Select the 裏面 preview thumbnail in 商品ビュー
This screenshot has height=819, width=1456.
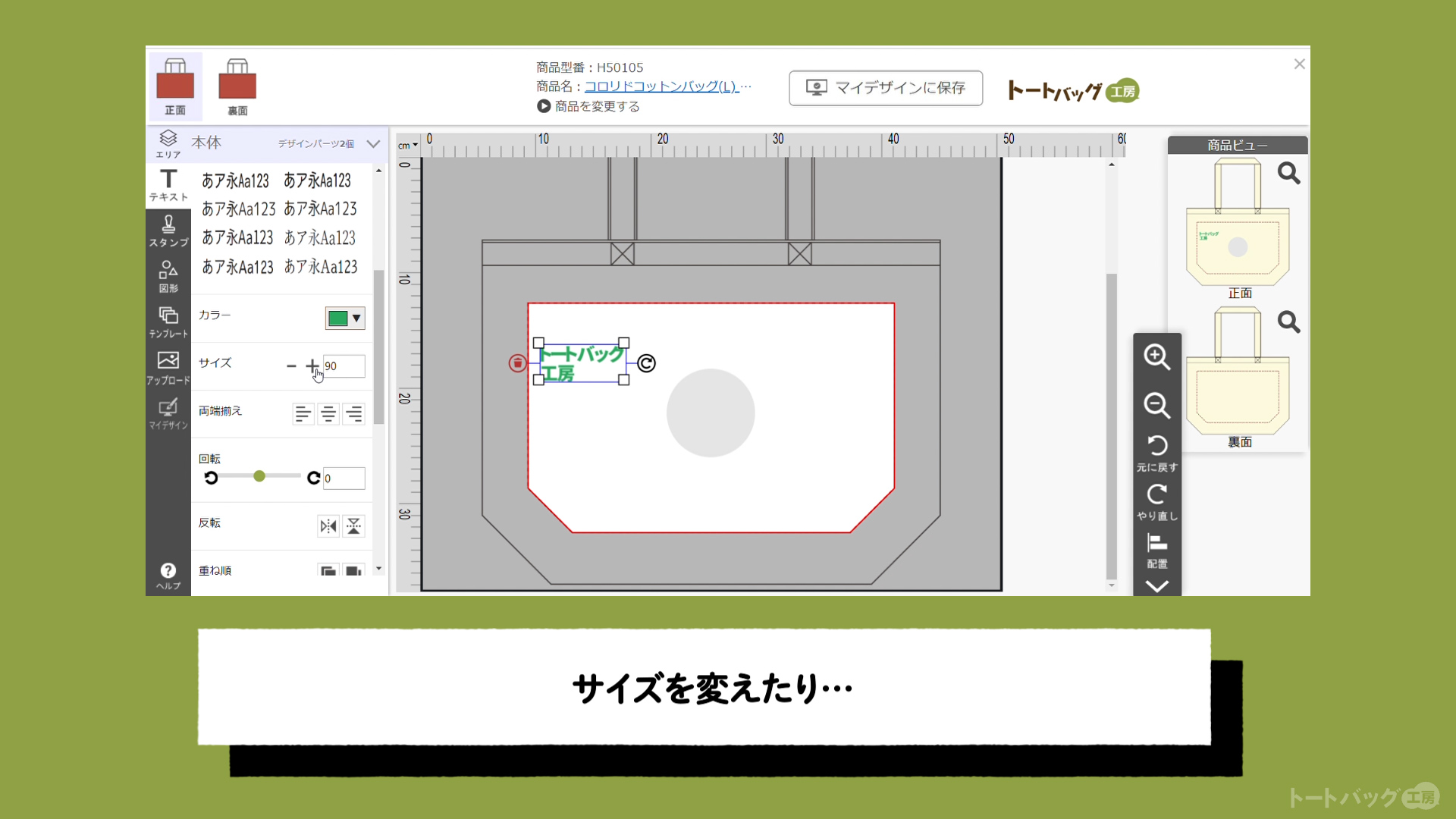pyautogui.click(x=1238, y=371)
